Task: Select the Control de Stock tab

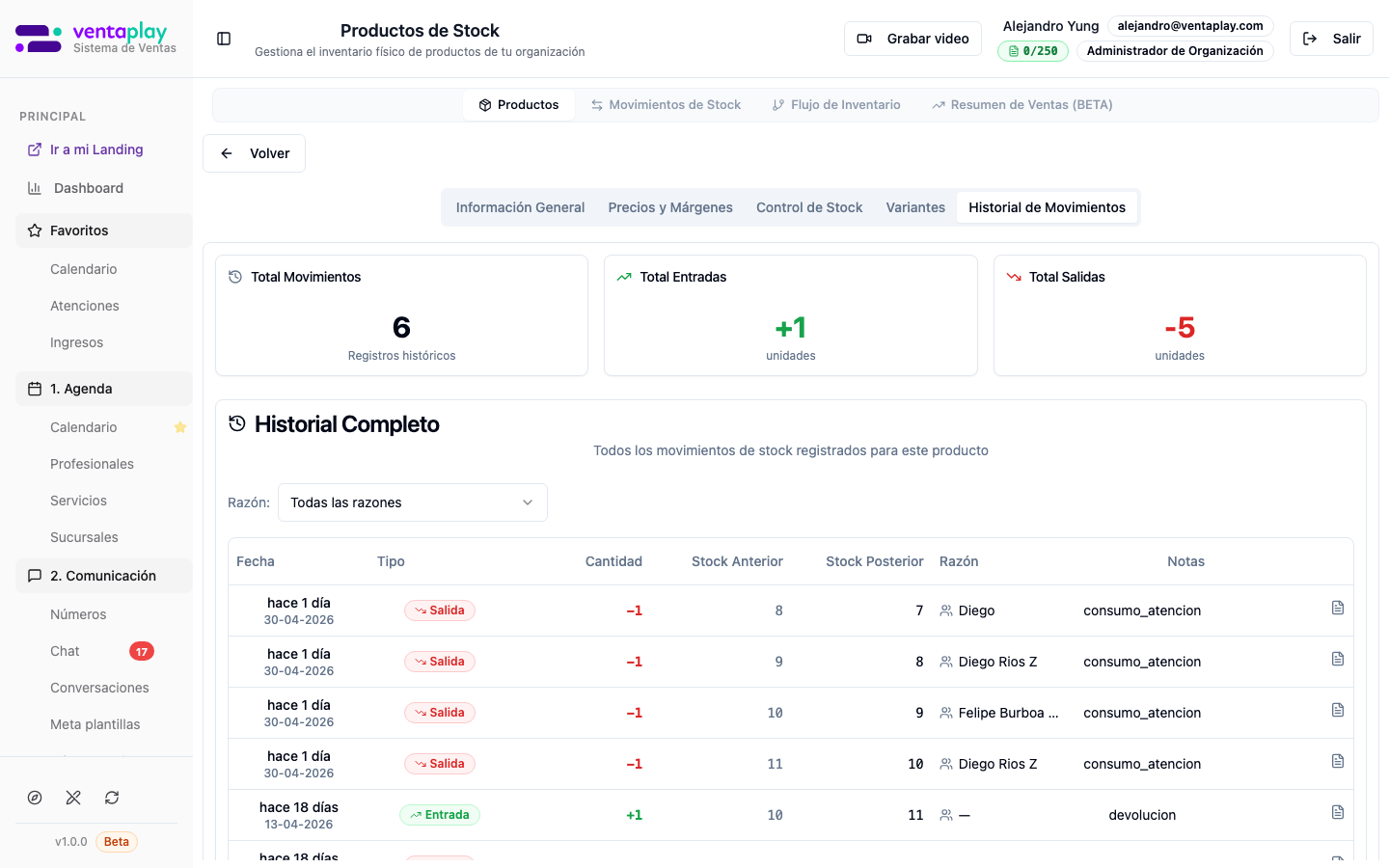Action: point(809,207)
